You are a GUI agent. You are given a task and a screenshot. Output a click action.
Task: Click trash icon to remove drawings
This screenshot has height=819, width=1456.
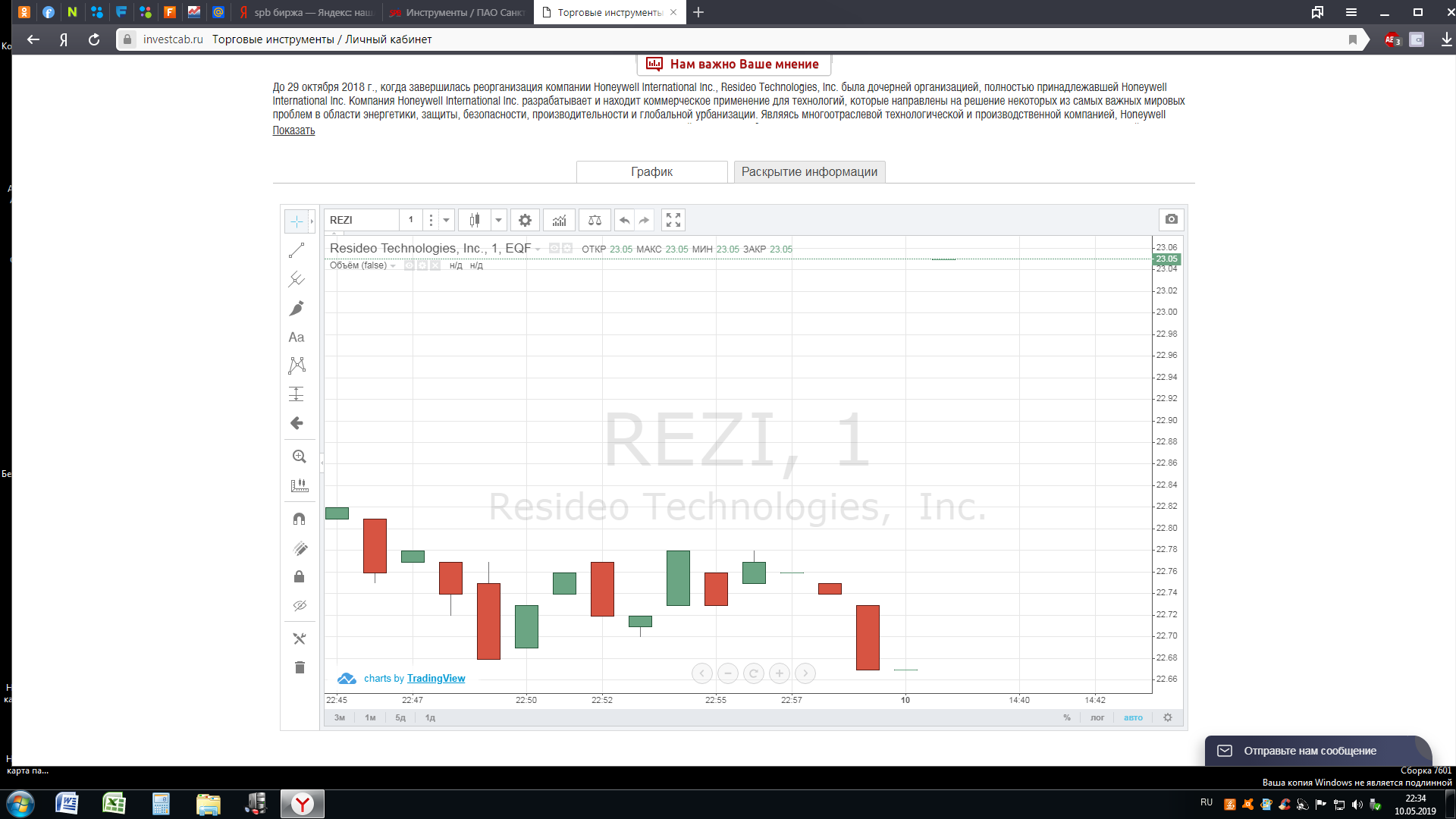[300, 667]
